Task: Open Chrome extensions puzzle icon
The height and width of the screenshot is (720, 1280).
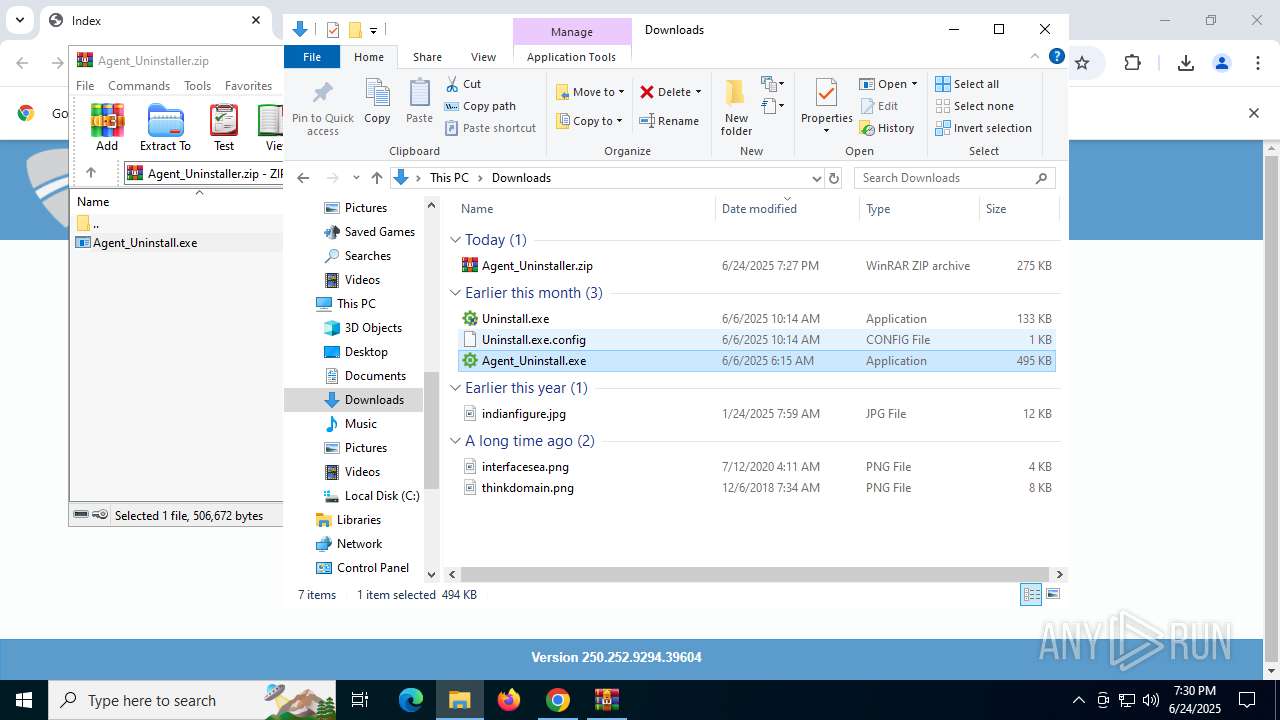Action: tap(1132, 63)
